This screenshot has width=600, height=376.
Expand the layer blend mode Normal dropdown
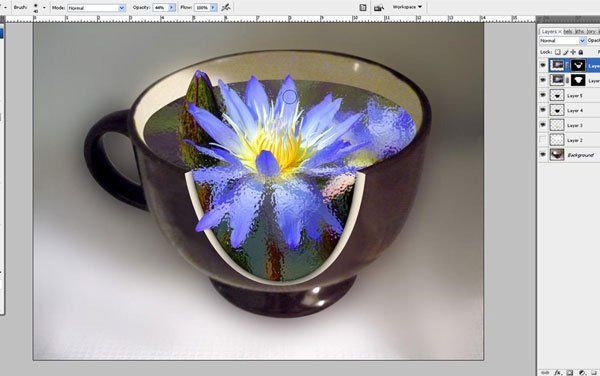click(x=562, y=41)
